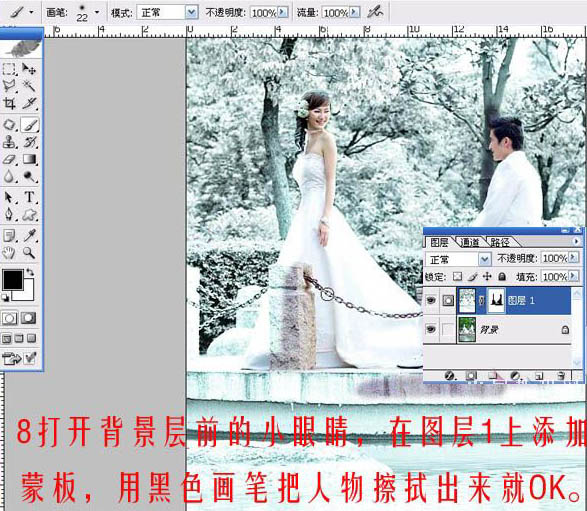Open the brush preset picker arrow
The height and width of the screenshot is (511, 587).
point(97,12)
